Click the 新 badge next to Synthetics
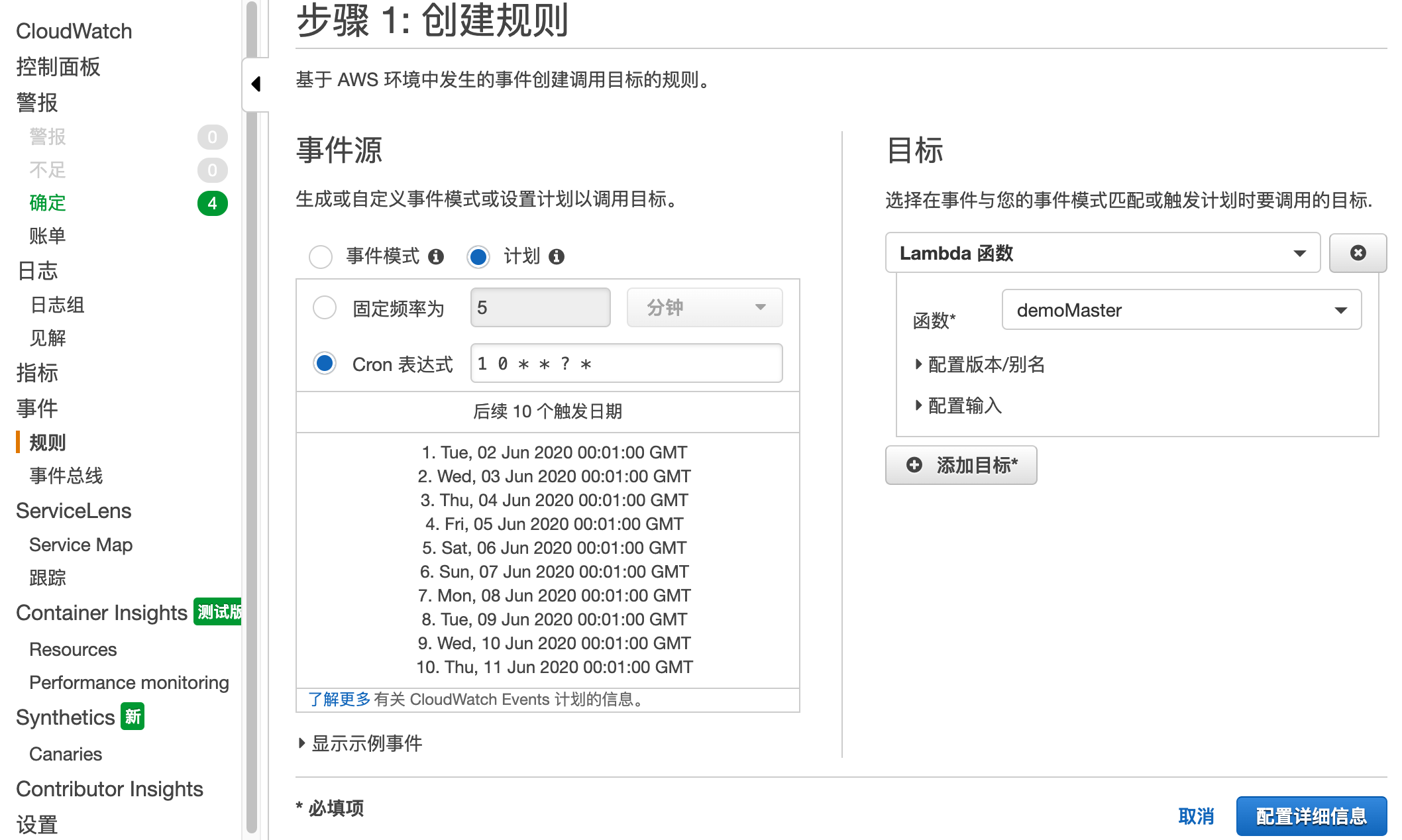The height and width of the screenshot is (840, 1402). (133, 717)
